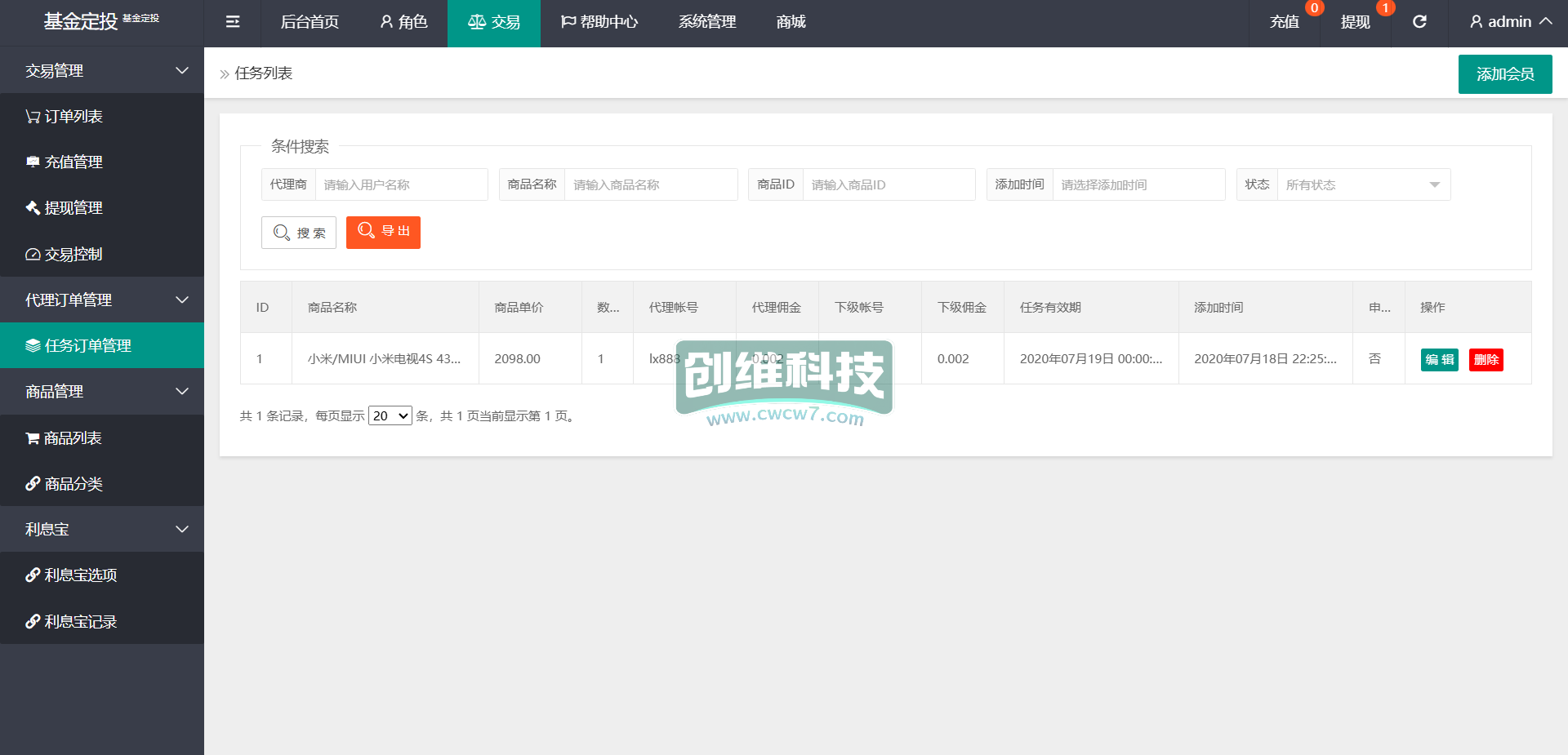The image size is (1568, 755).
Task: Collapse the 交易管理 sidebar group
Action: 102,71
